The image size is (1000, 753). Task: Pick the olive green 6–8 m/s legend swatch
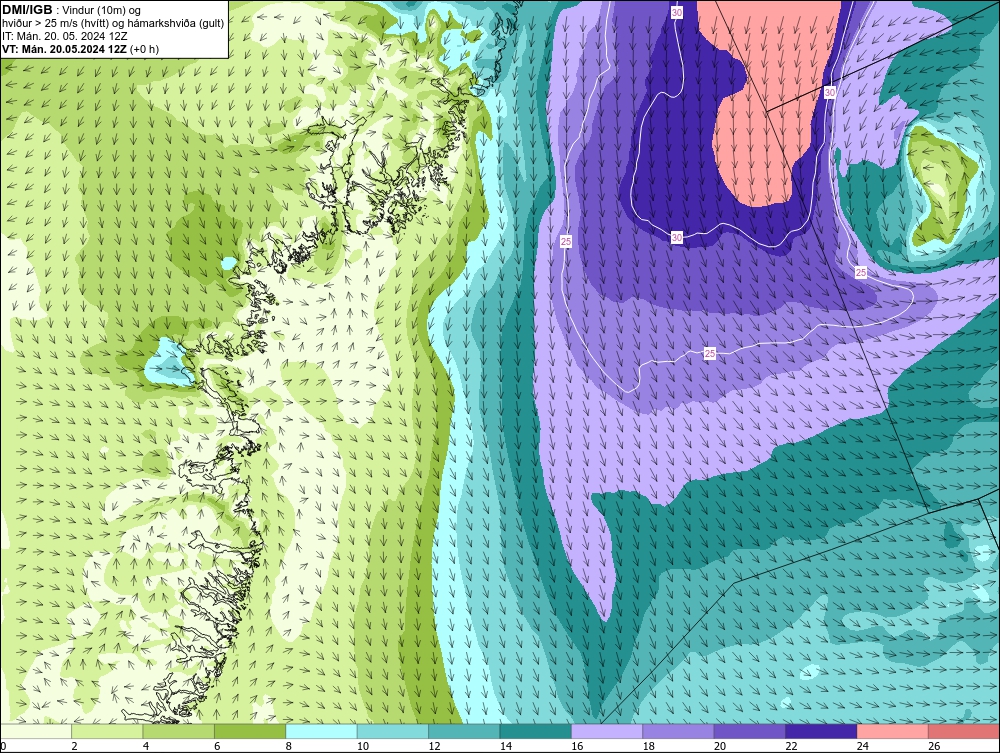point(250,731)
